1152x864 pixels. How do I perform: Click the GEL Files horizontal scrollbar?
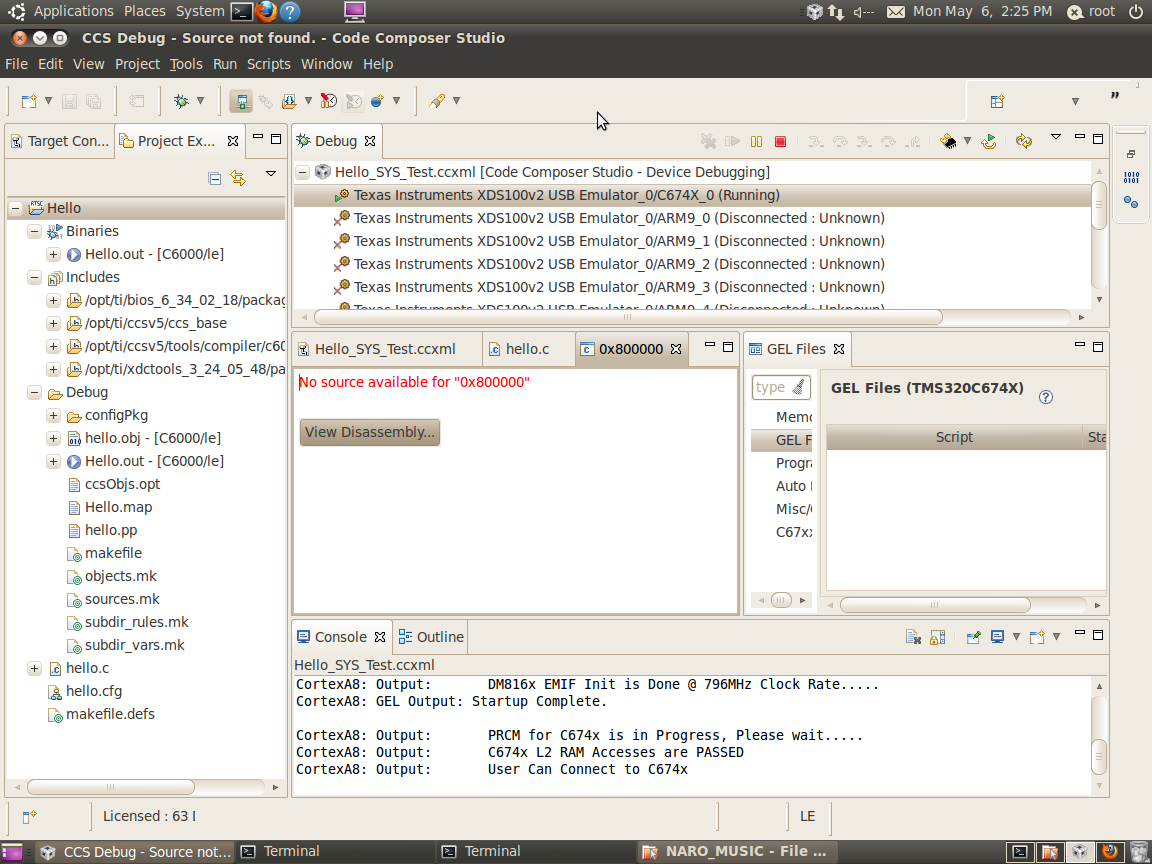pyautogui.click(x=935, y=605)
